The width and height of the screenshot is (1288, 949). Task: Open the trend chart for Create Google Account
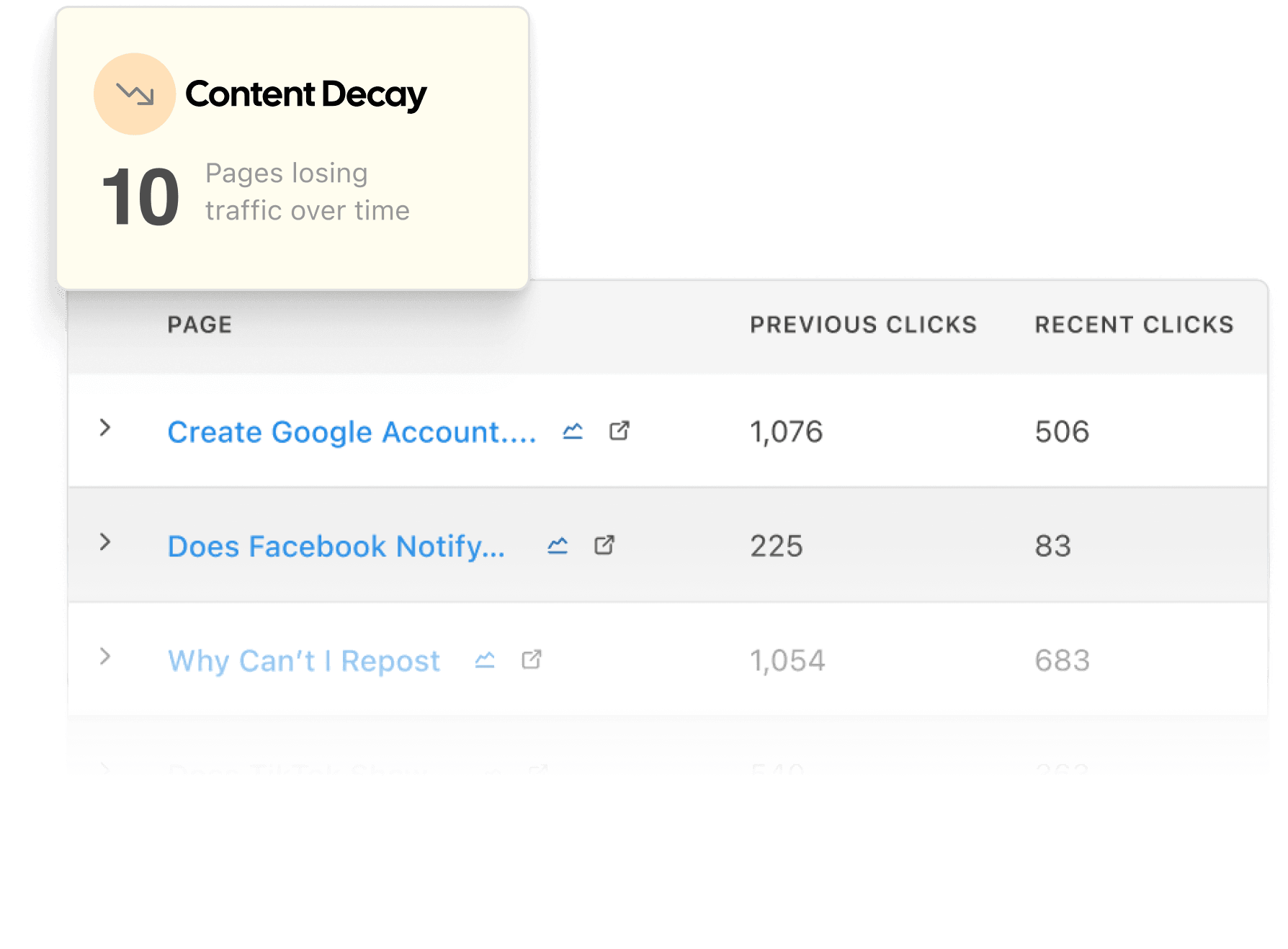point(573,432)
